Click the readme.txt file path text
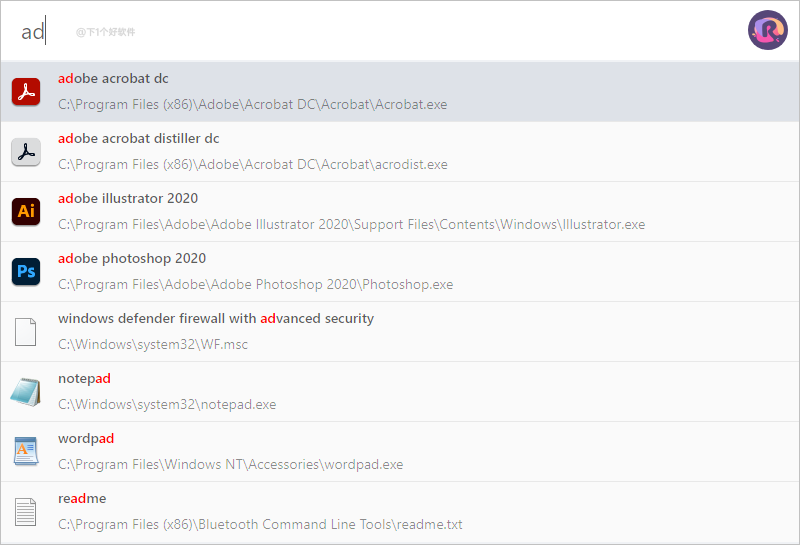Viewport: 800px width, 545px height. (260, 524)
